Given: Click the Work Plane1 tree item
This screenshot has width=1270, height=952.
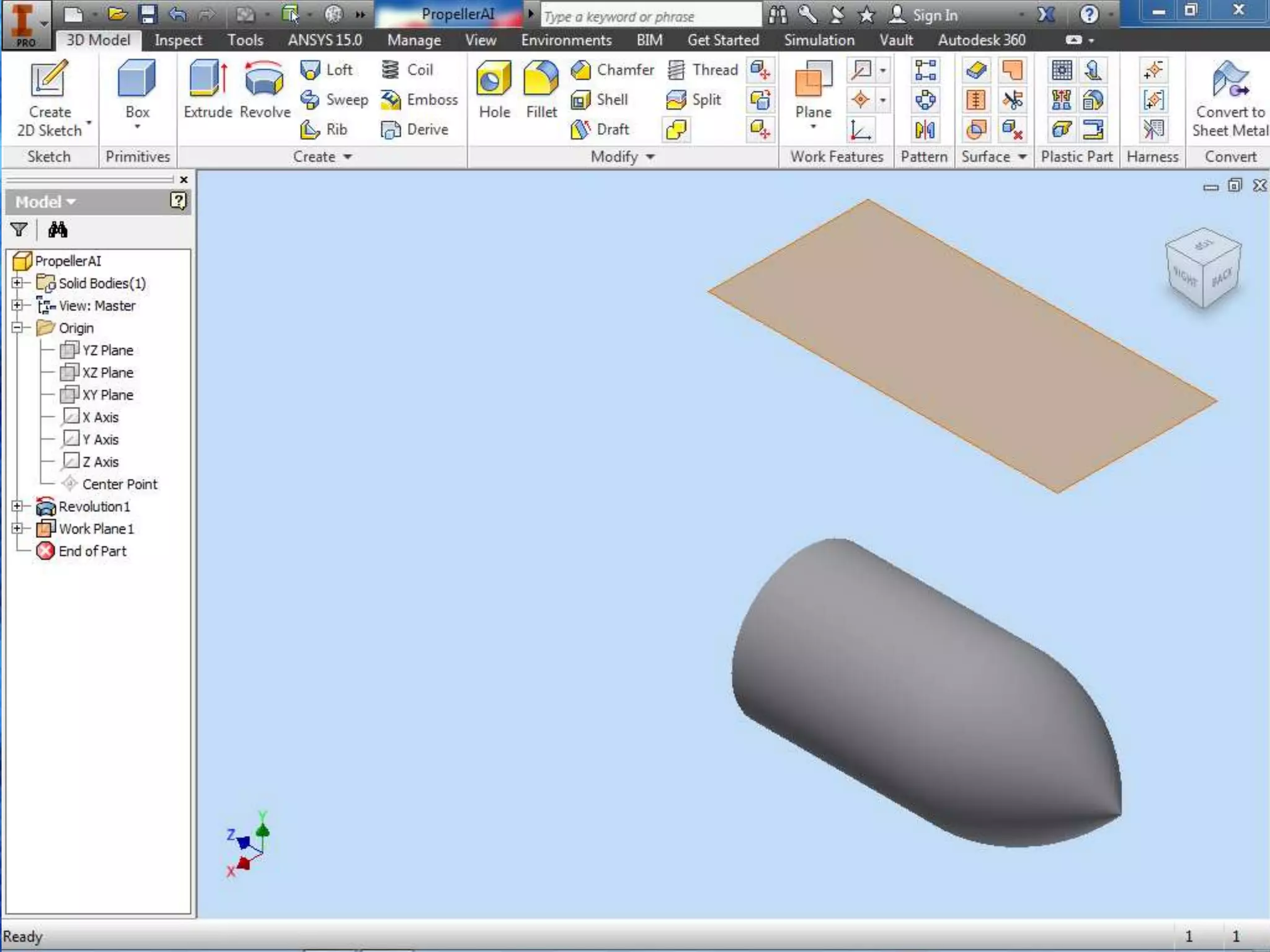Looking at the screenshot, I should pos(95,529).
